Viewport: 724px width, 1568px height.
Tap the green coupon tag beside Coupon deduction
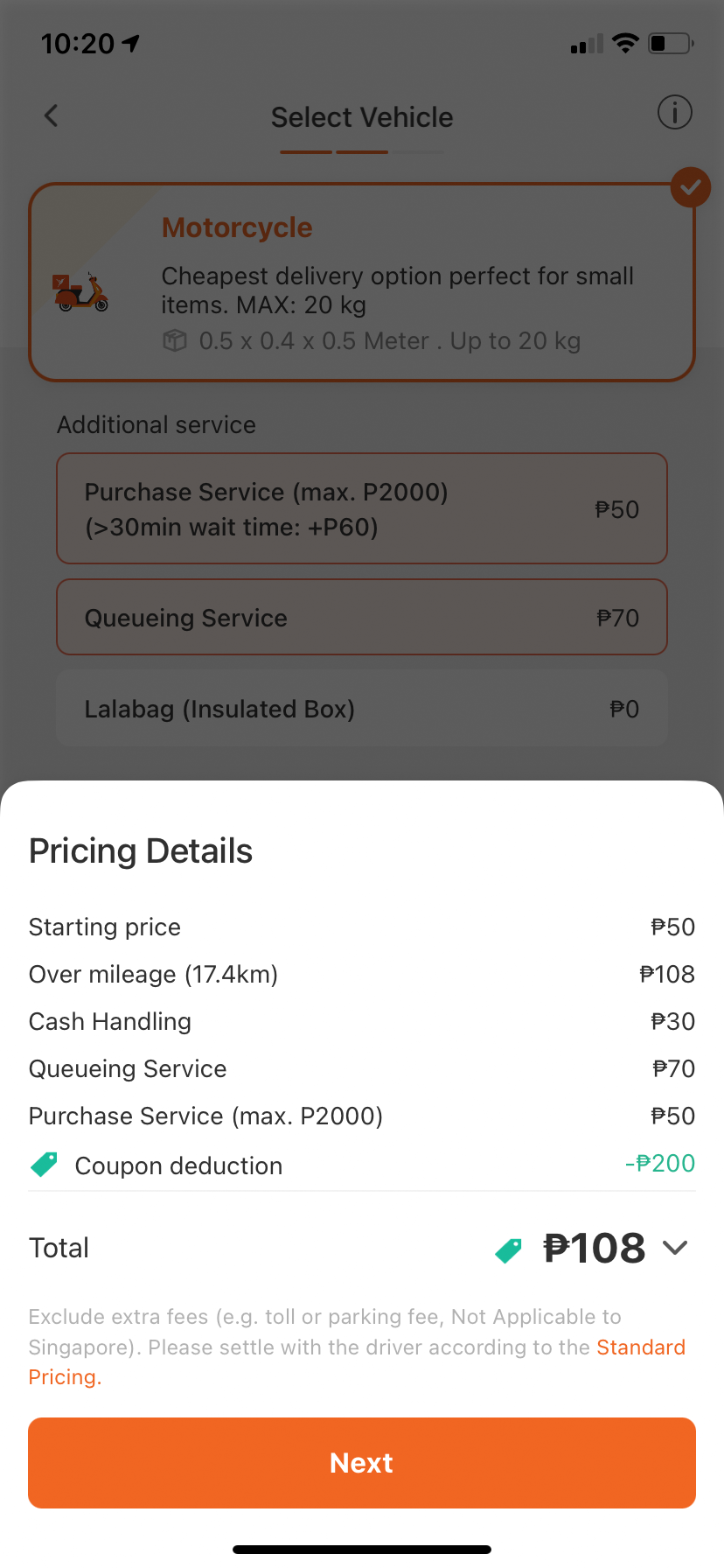point(44,1164)
